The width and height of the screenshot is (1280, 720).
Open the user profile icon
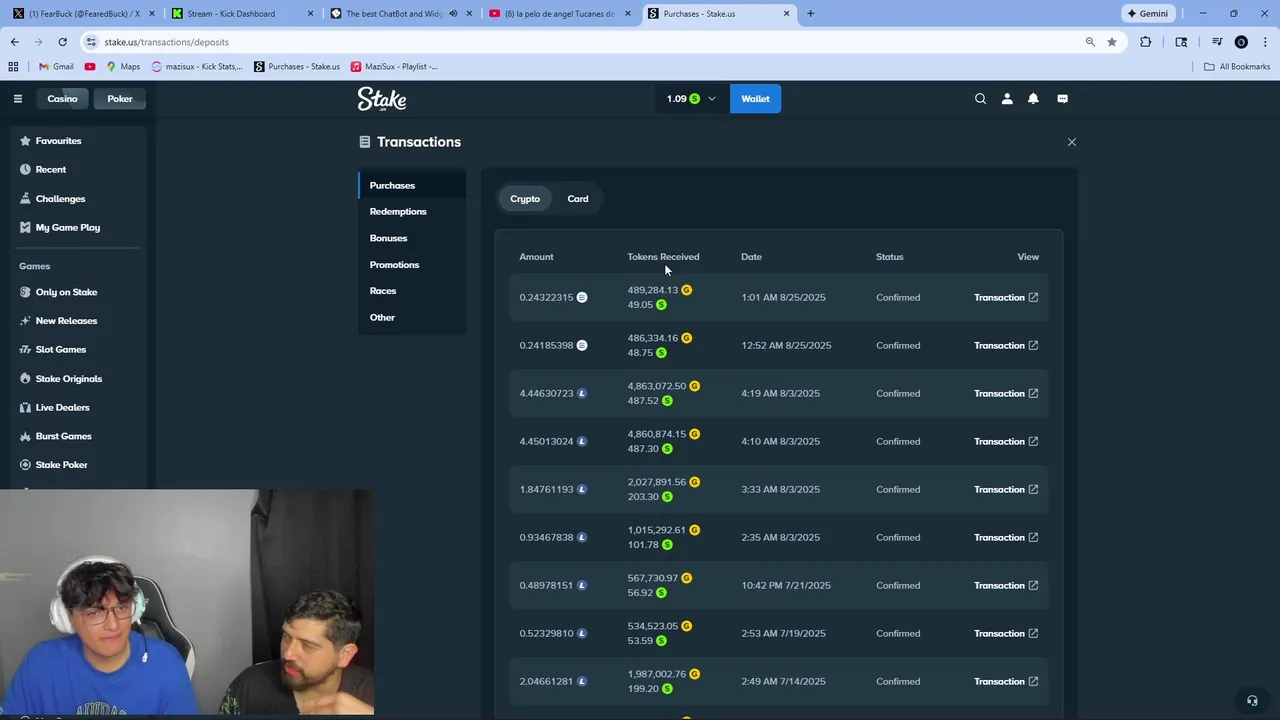coord(1007,98)
